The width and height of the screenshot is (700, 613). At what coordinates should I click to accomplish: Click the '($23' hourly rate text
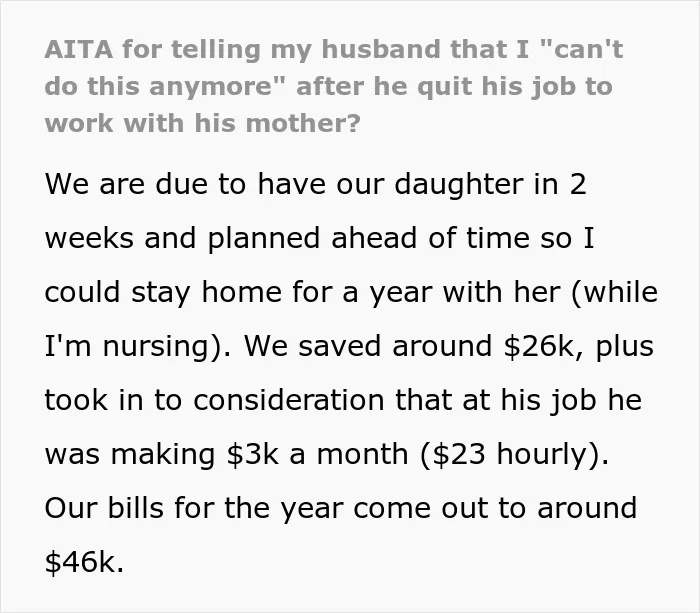coord(453,454)
